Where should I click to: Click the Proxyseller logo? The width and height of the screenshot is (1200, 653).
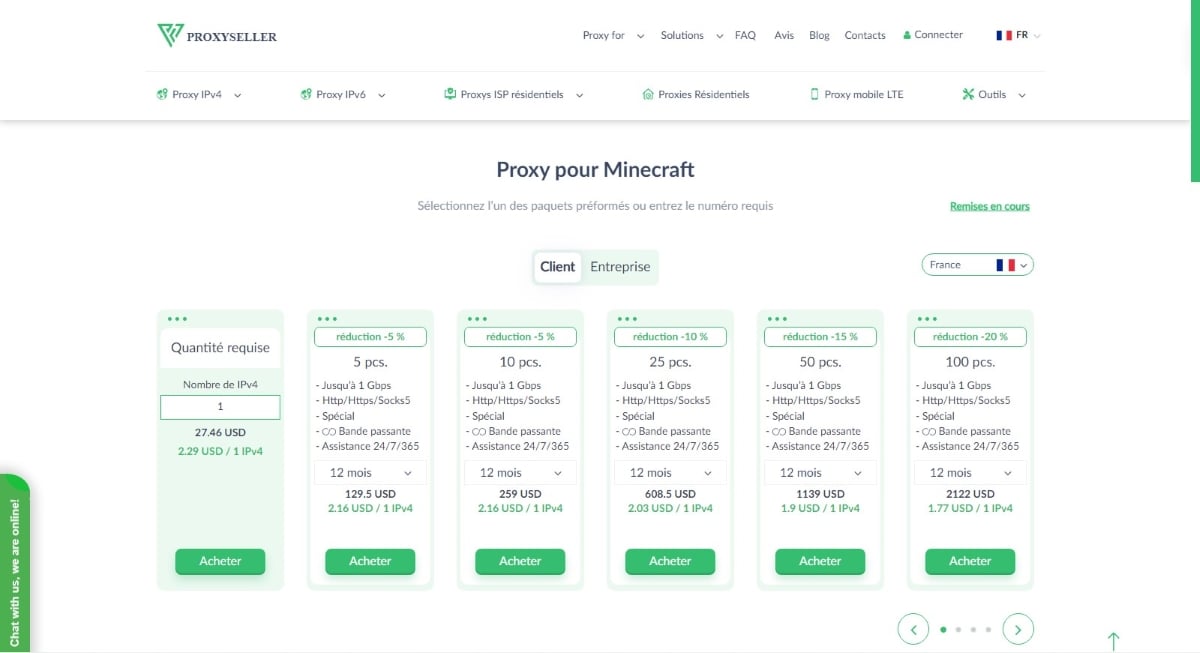(217, 36)
